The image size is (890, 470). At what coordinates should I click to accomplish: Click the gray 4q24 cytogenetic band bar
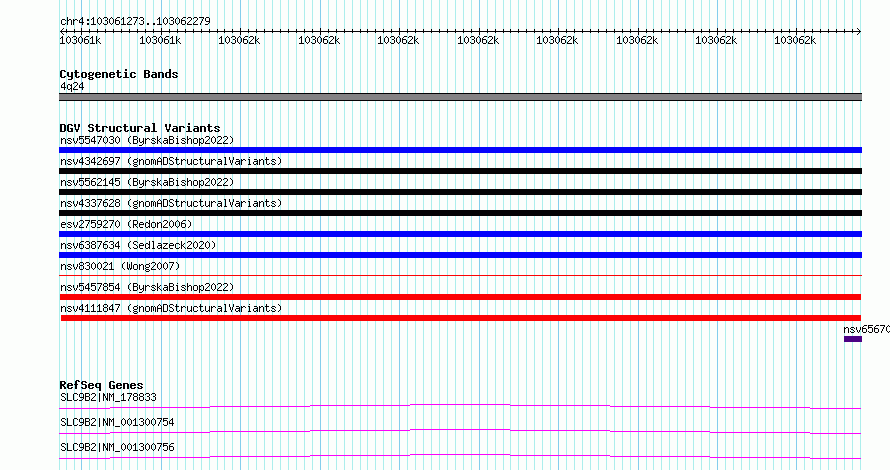pyautogui.click(x=460, y=97)
